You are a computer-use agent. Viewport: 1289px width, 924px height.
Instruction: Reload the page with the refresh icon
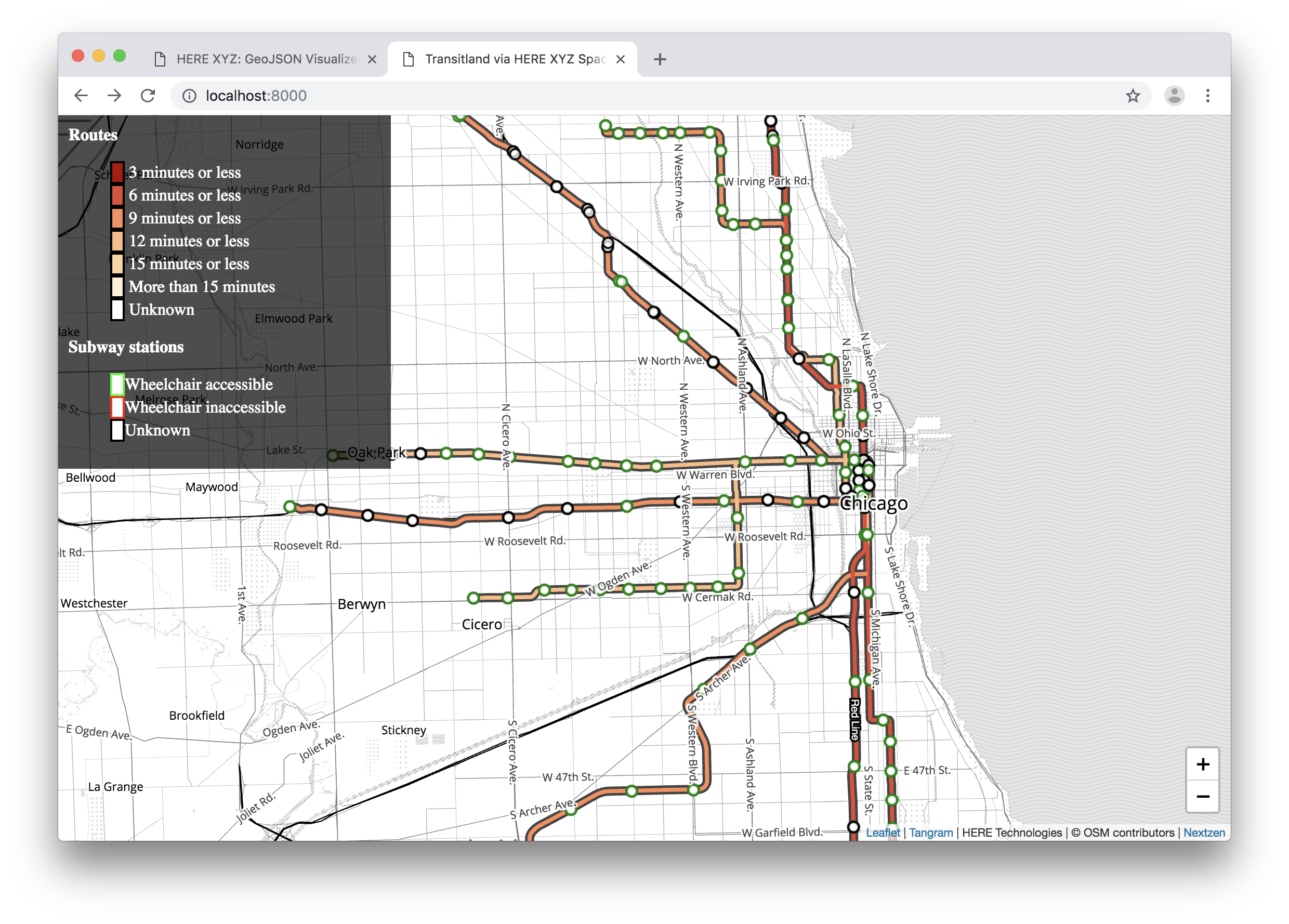[x=148, y=96]
